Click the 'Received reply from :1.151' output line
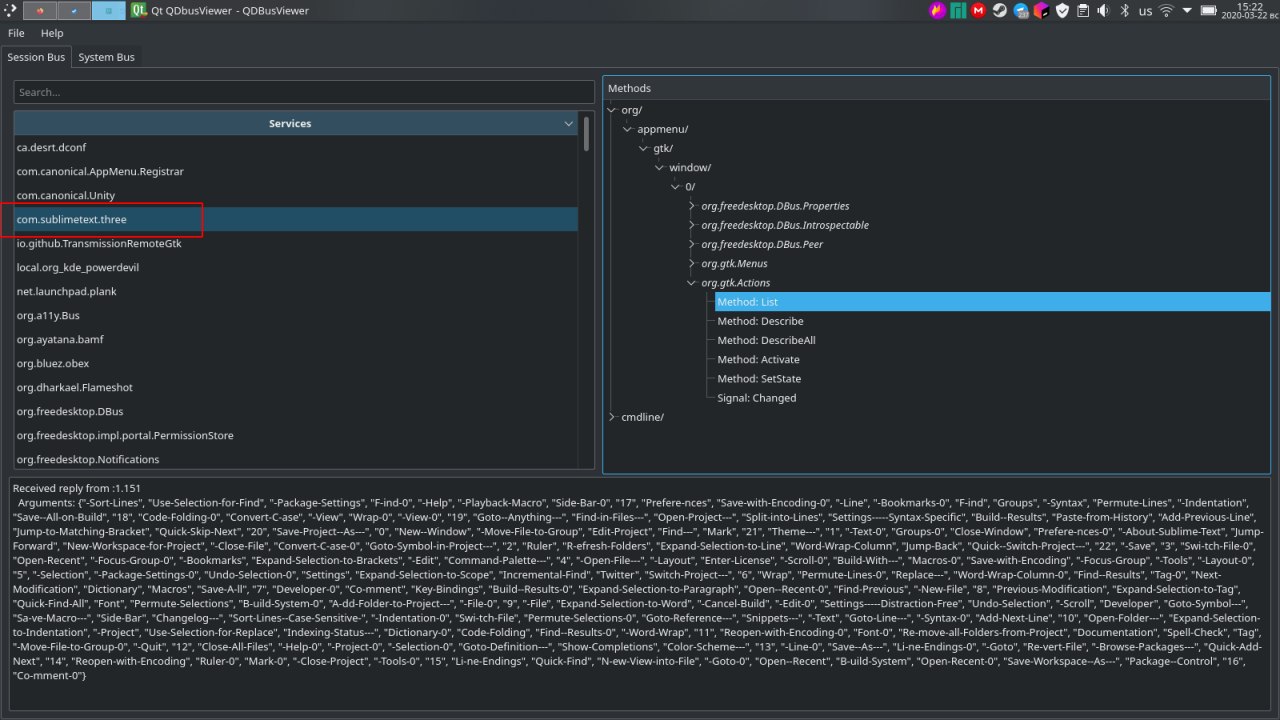The image size is (1280, 720). tap(76, 488)
